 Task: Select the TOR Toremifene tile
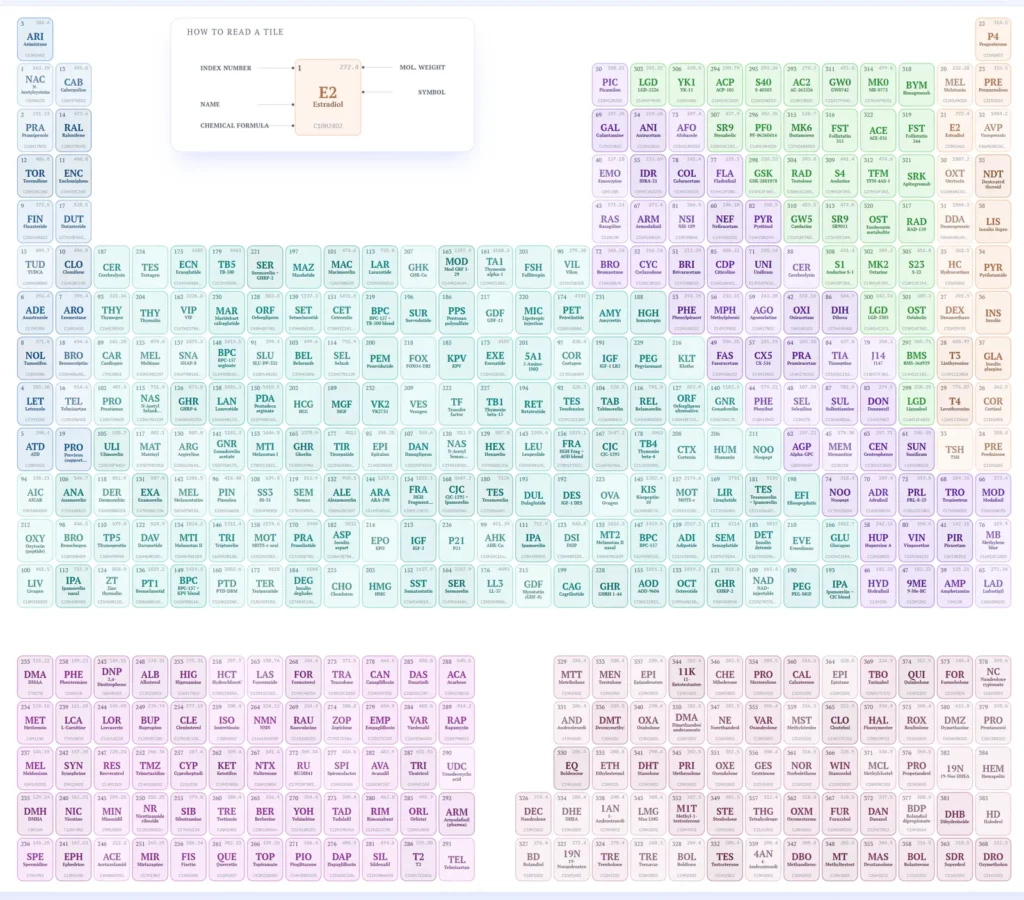click(35, 176)
